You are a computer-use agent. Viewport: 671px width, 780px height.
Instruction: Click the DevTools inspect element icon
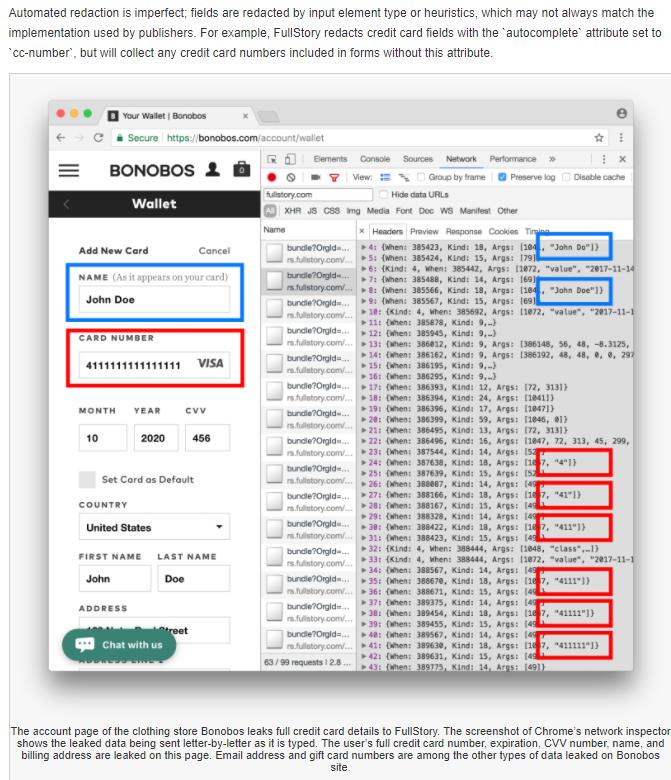tap(272, 159)
